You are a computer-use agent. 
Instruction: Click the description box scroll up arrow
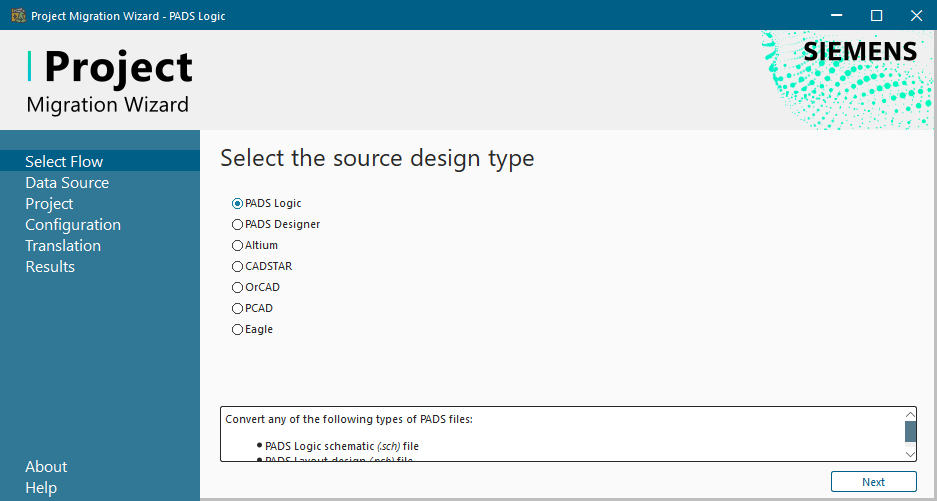(910, 414)
